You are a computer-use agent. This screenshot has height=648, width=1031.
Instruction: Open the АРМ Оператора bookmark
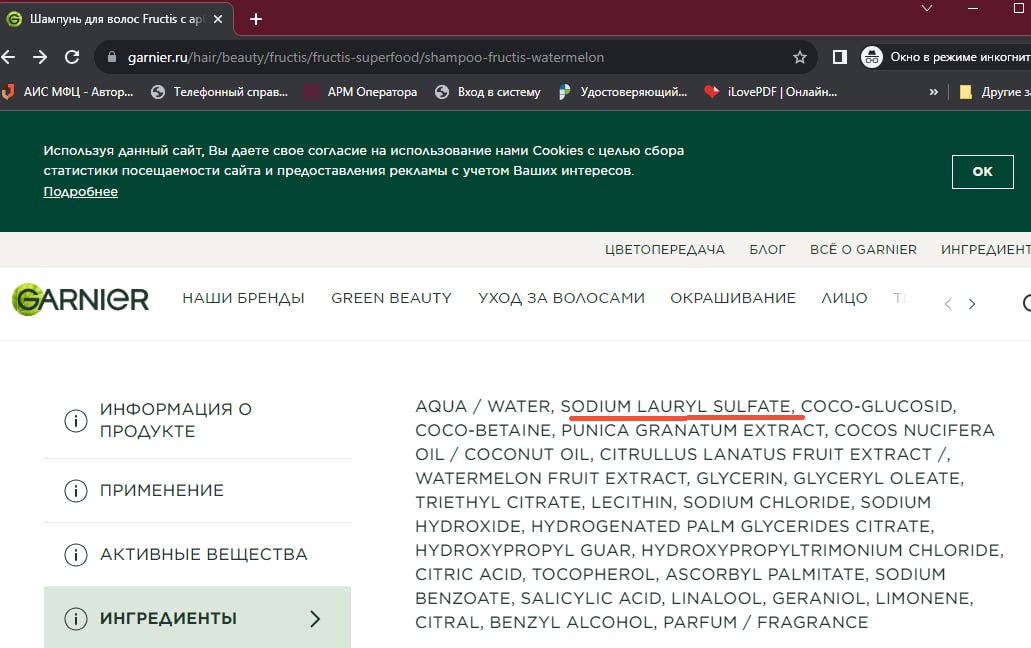[362, 92]
